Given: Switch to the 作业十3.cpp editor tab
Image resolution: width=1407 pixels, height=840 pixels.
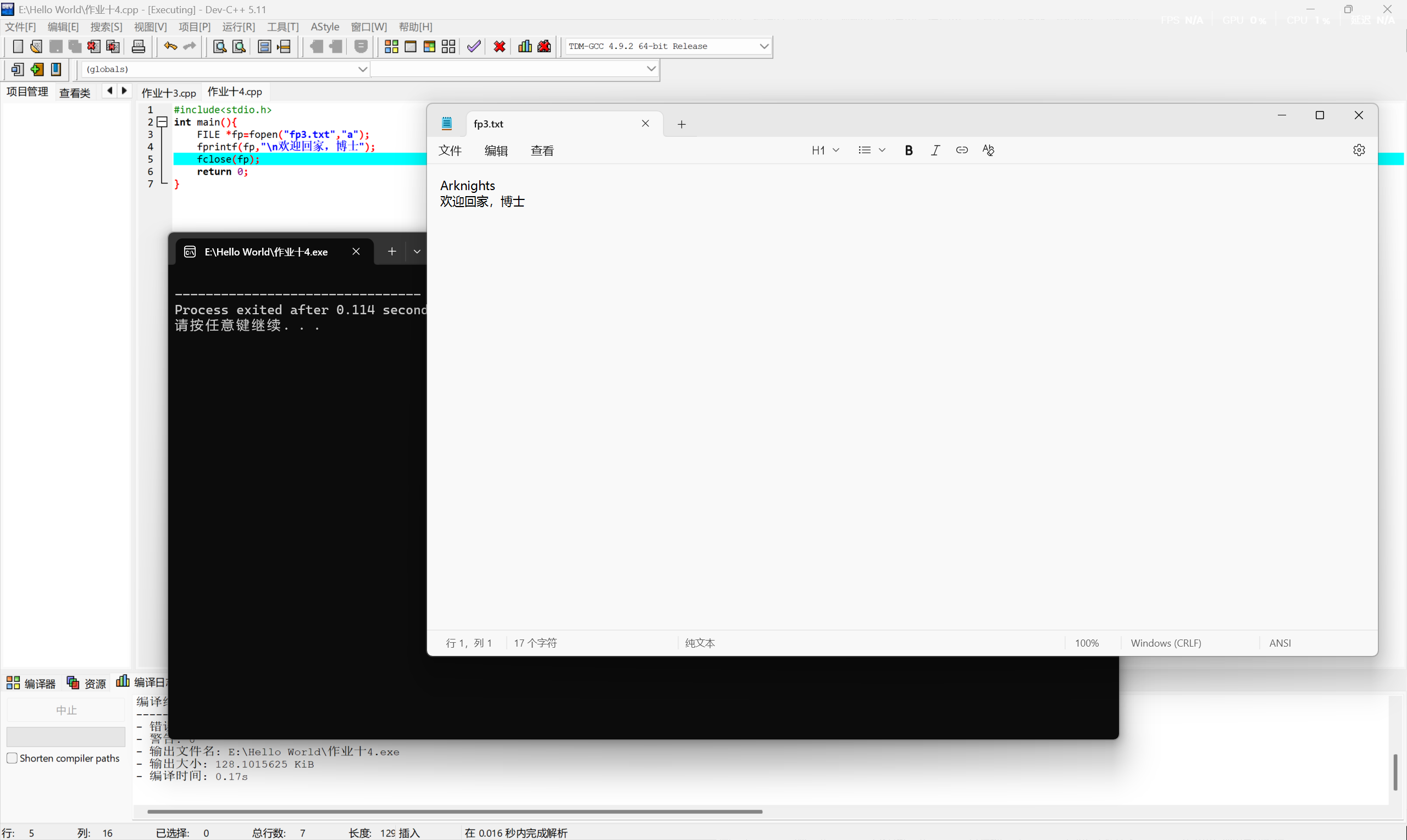Looking at the screenshot, I should [169, 92].
